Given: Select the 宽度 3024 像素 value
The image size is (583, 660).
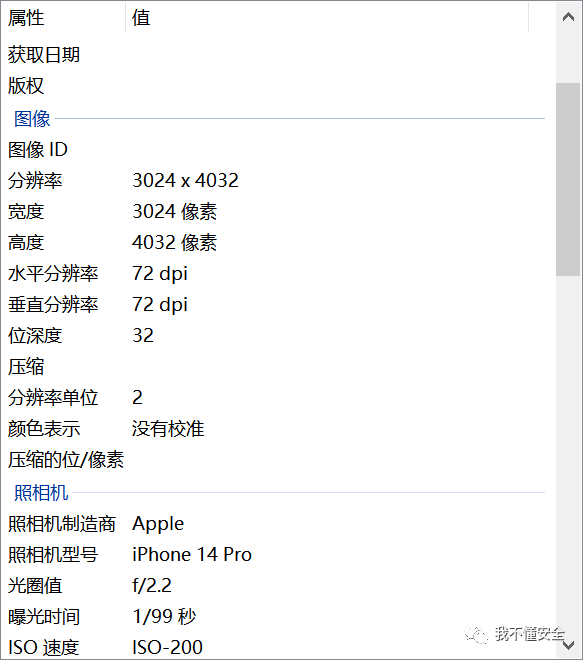Looking at the screenshot, I should coord(174,212).
